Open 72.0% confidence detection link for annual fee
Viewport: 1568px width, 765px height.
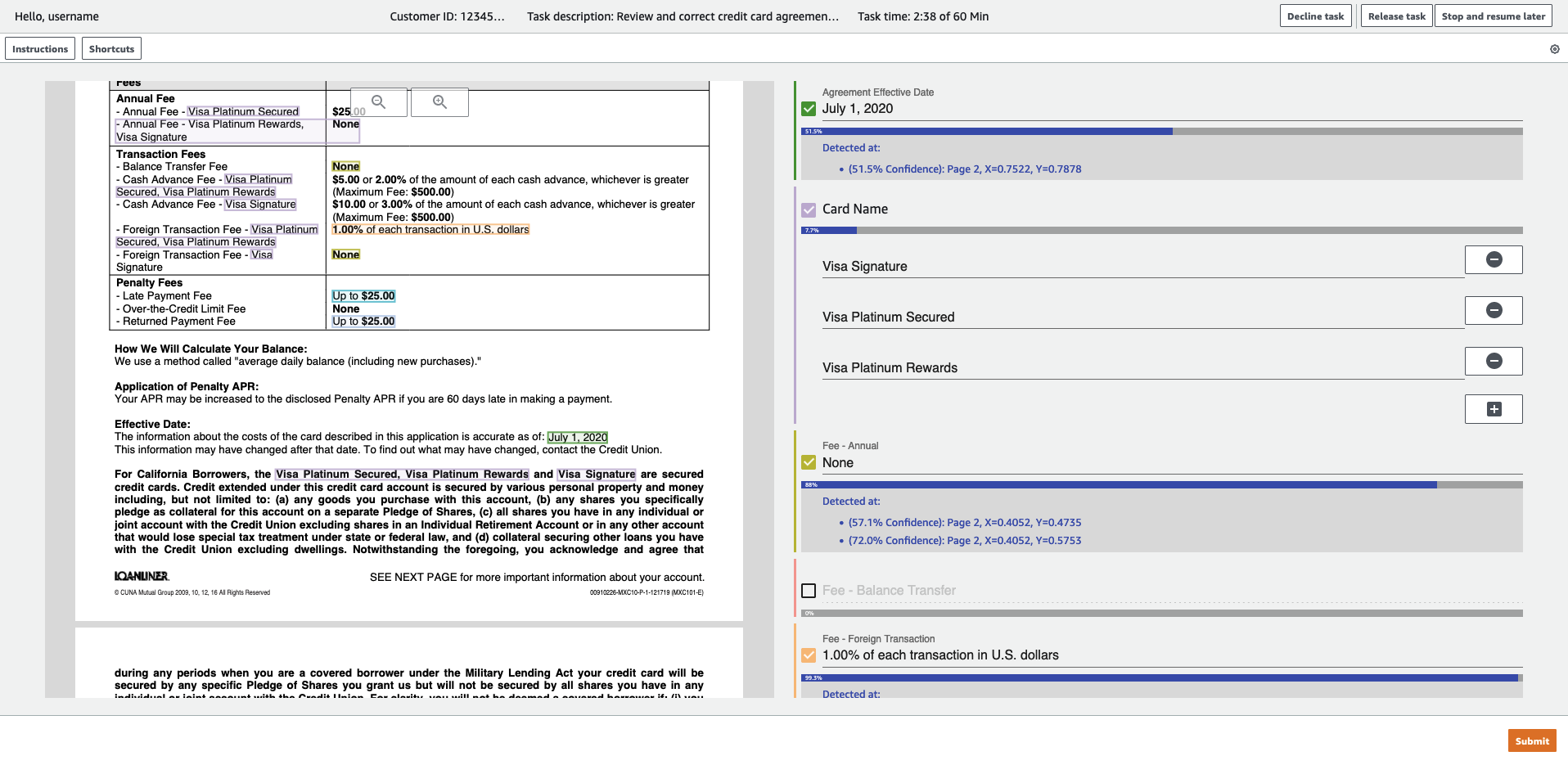pyautogui.click(x=965, y=541)
